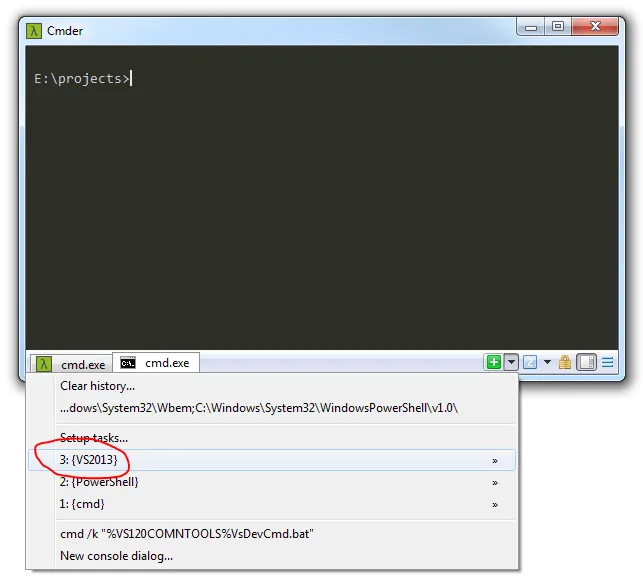The image size is (643, 576).
Task: Open the hamburger settings menu icon
Action: pos(607,362)
